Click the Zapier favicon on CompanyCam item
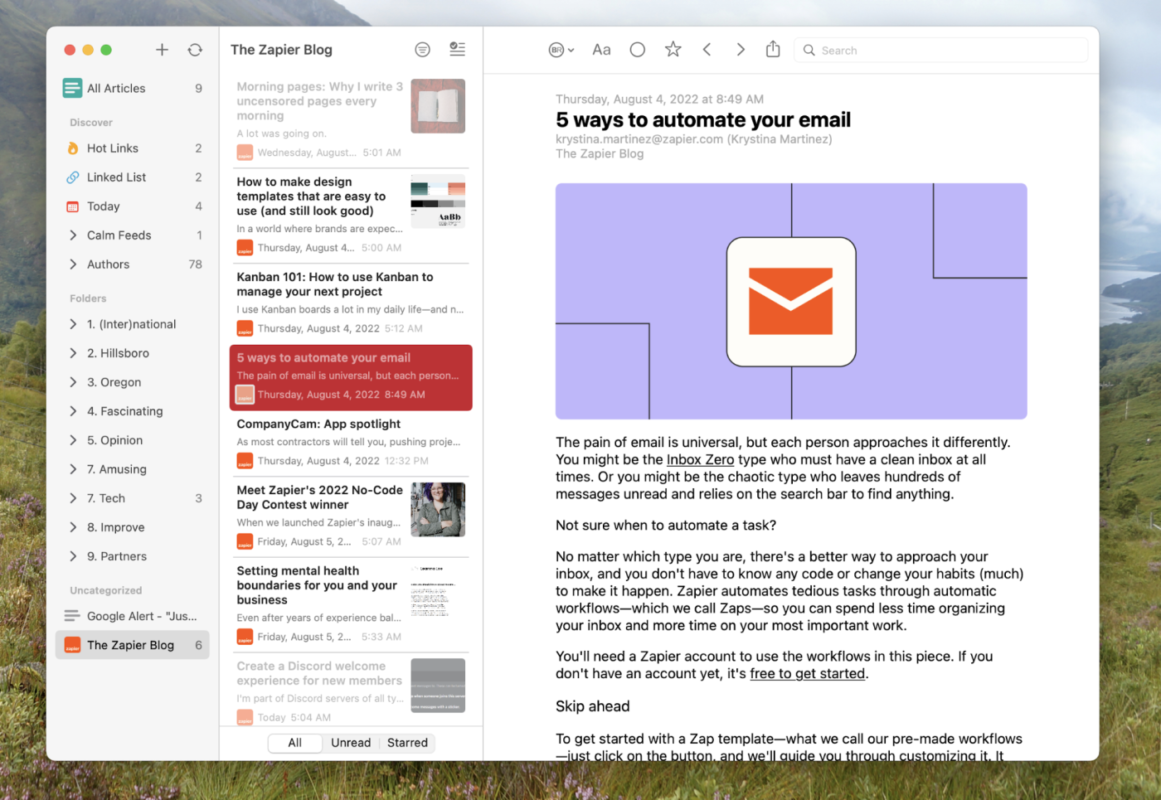The image size is (1161, 800). (x=244, y=461)
